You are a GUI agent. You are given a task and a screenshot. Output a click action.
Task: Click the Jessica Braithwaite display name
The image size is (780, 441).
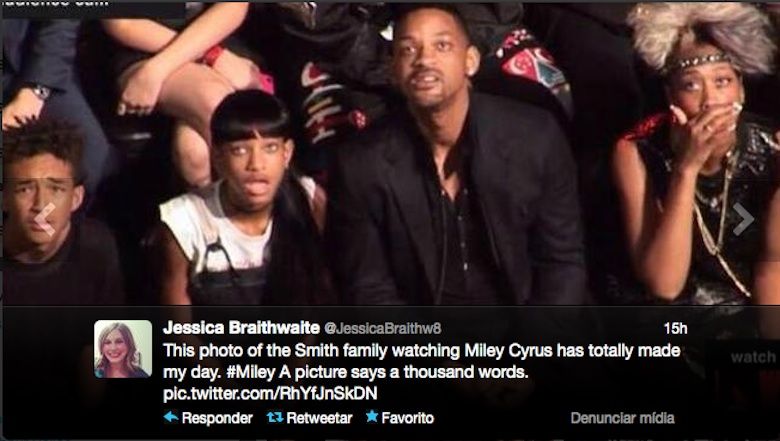pyautogui.click(x=241, y=328)
